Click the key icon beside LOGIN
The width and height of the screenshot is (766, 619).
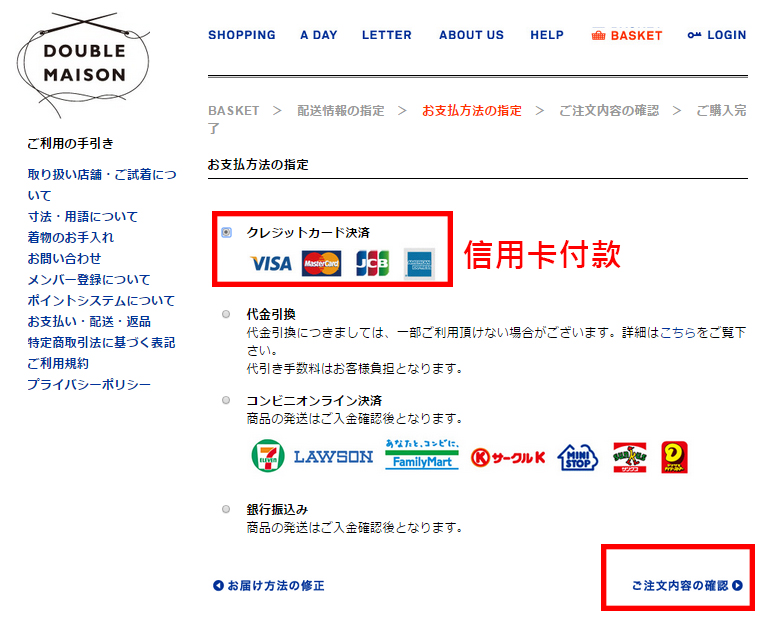[x=694, y=35]
